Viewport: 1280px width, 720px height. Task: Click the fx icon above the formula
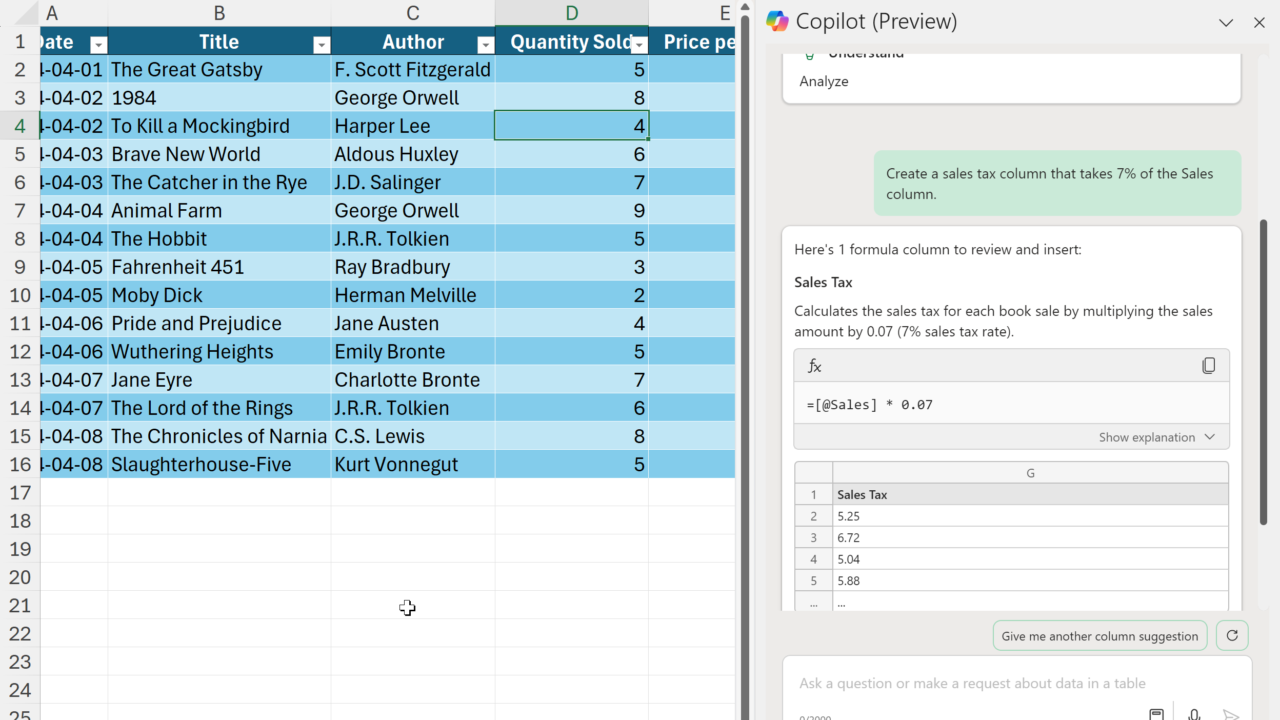(x=815, y=366)
